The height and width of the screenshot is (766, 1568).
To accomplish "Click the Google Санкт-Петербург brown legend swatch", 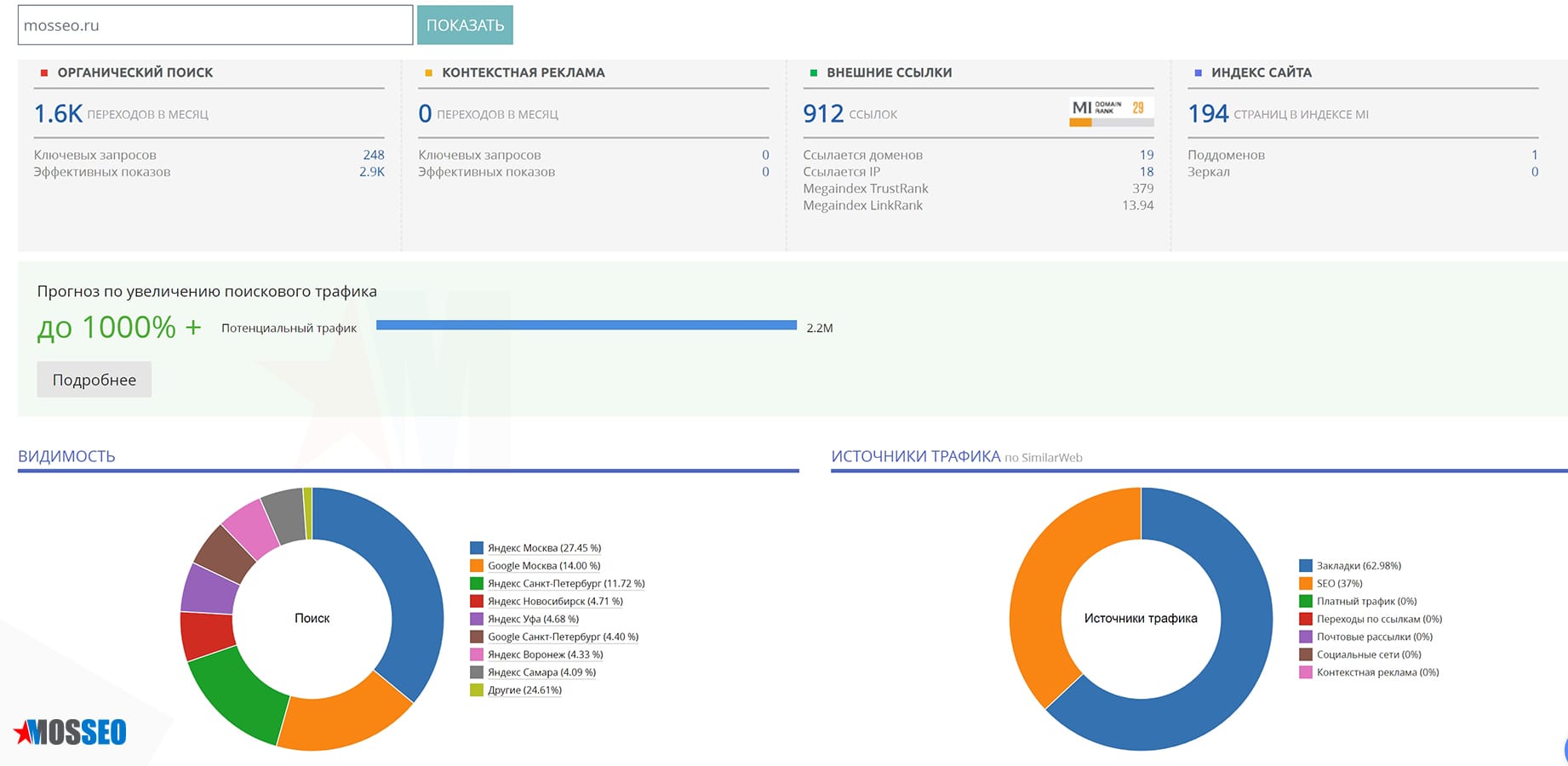I will pos(477,637).
